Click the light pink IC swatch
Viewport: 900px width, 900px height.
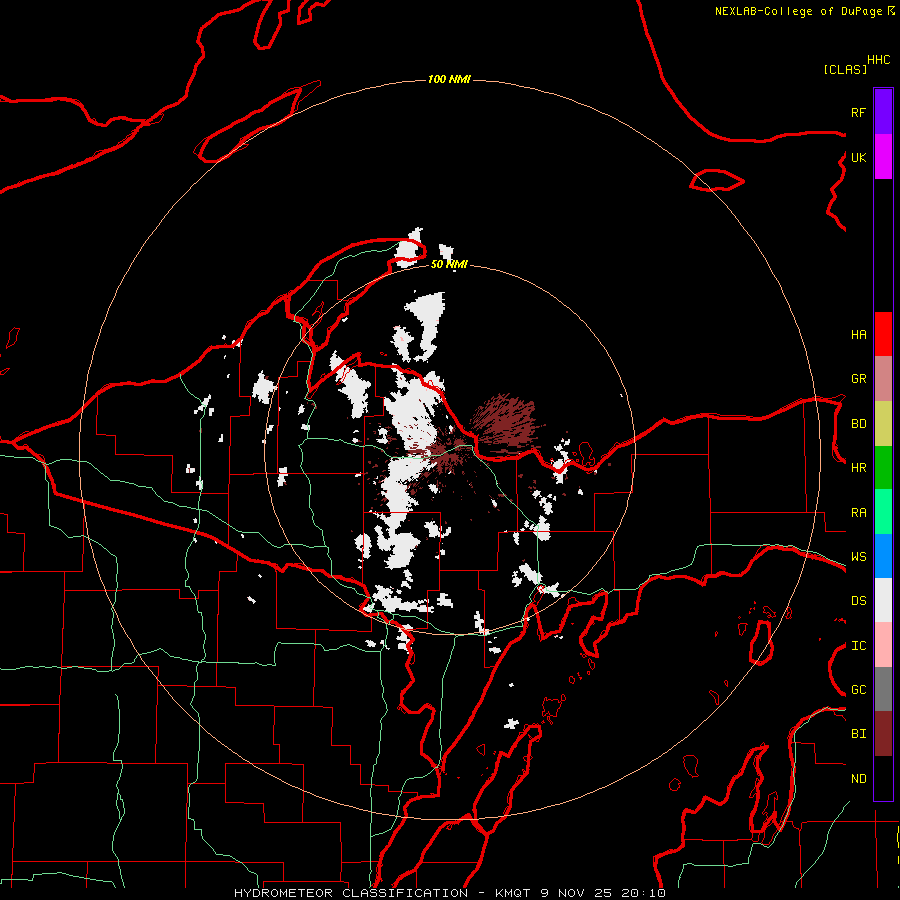click(883, 645)
